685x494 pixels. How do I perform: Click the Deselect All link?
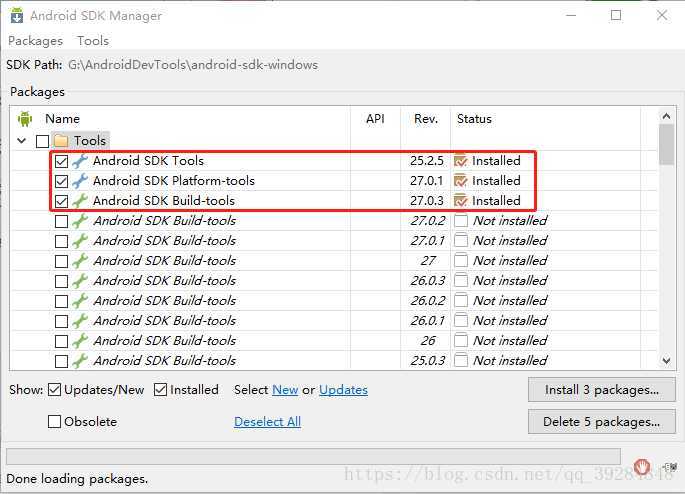(x=267, y=421)
